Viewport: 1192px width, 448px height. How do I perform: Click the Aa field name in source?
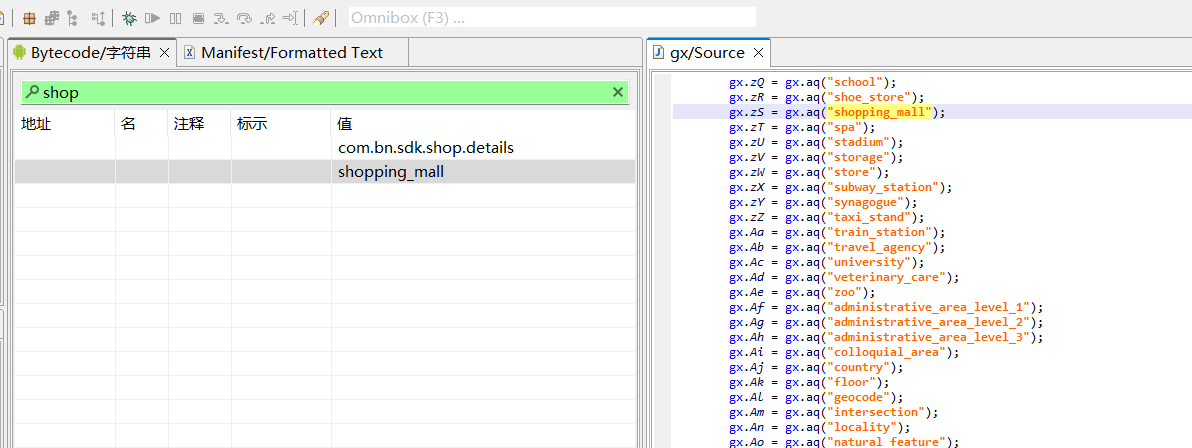[757, 232]
